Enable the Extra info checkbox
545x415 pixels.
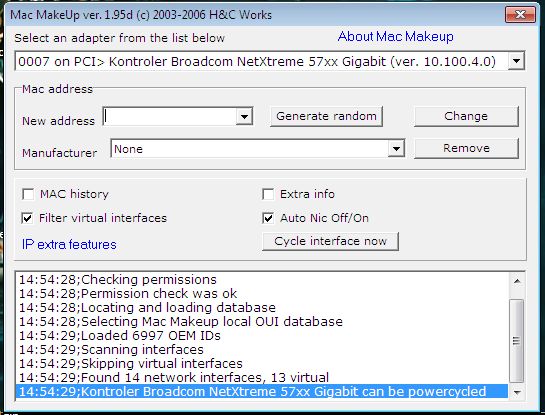pos(268,194)
